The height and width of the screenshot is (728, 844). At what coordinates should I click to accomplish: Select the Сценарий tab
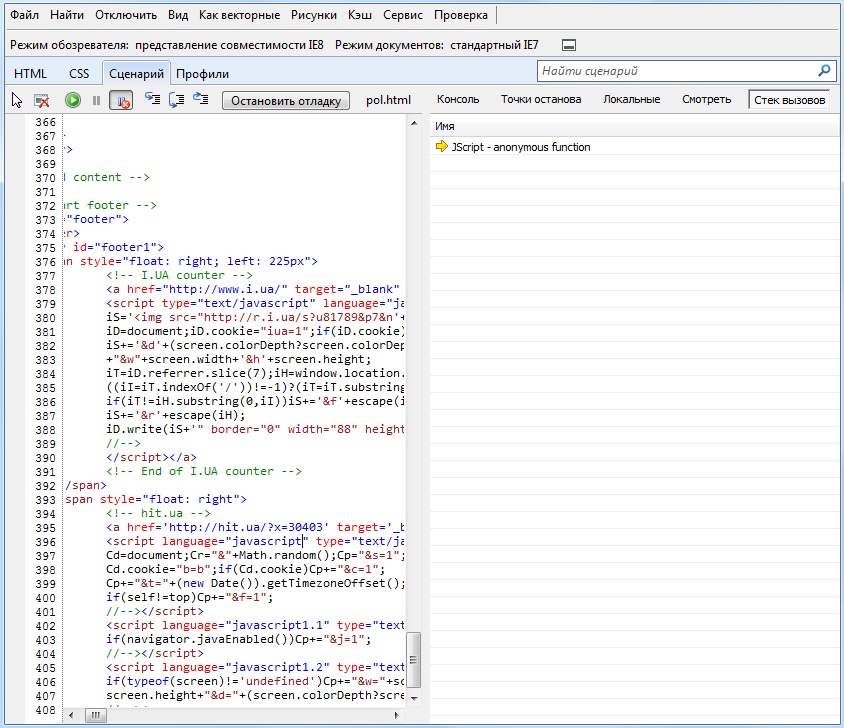pos(136,74)
